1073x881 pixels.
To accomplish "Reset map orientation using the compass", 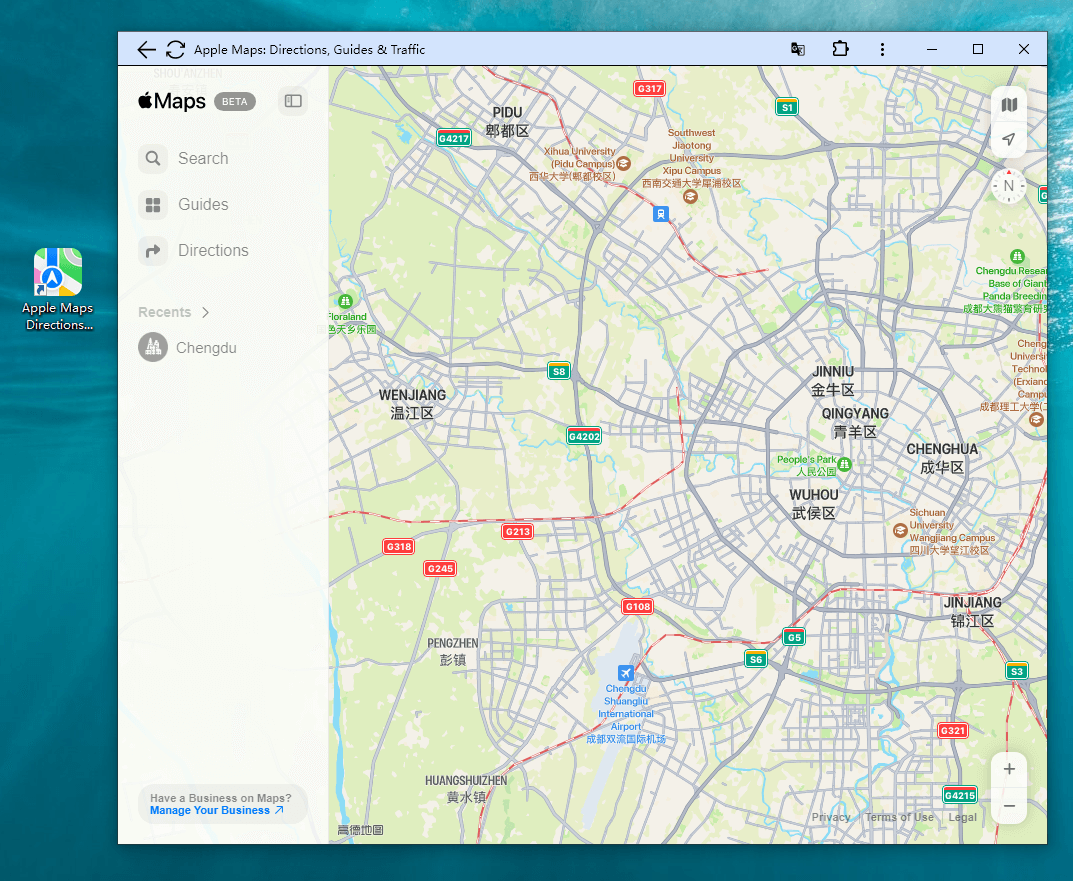I will [x=1009, y=186].
